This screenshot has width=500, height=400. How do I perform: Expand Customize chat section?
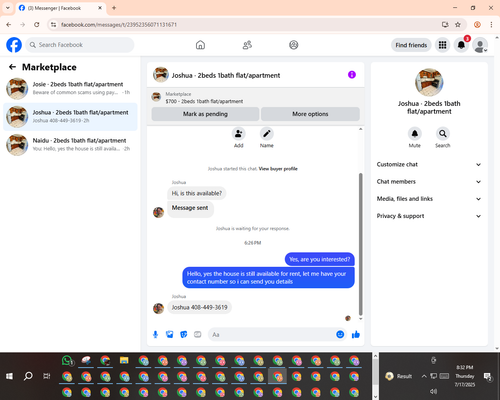pos(429,164)
